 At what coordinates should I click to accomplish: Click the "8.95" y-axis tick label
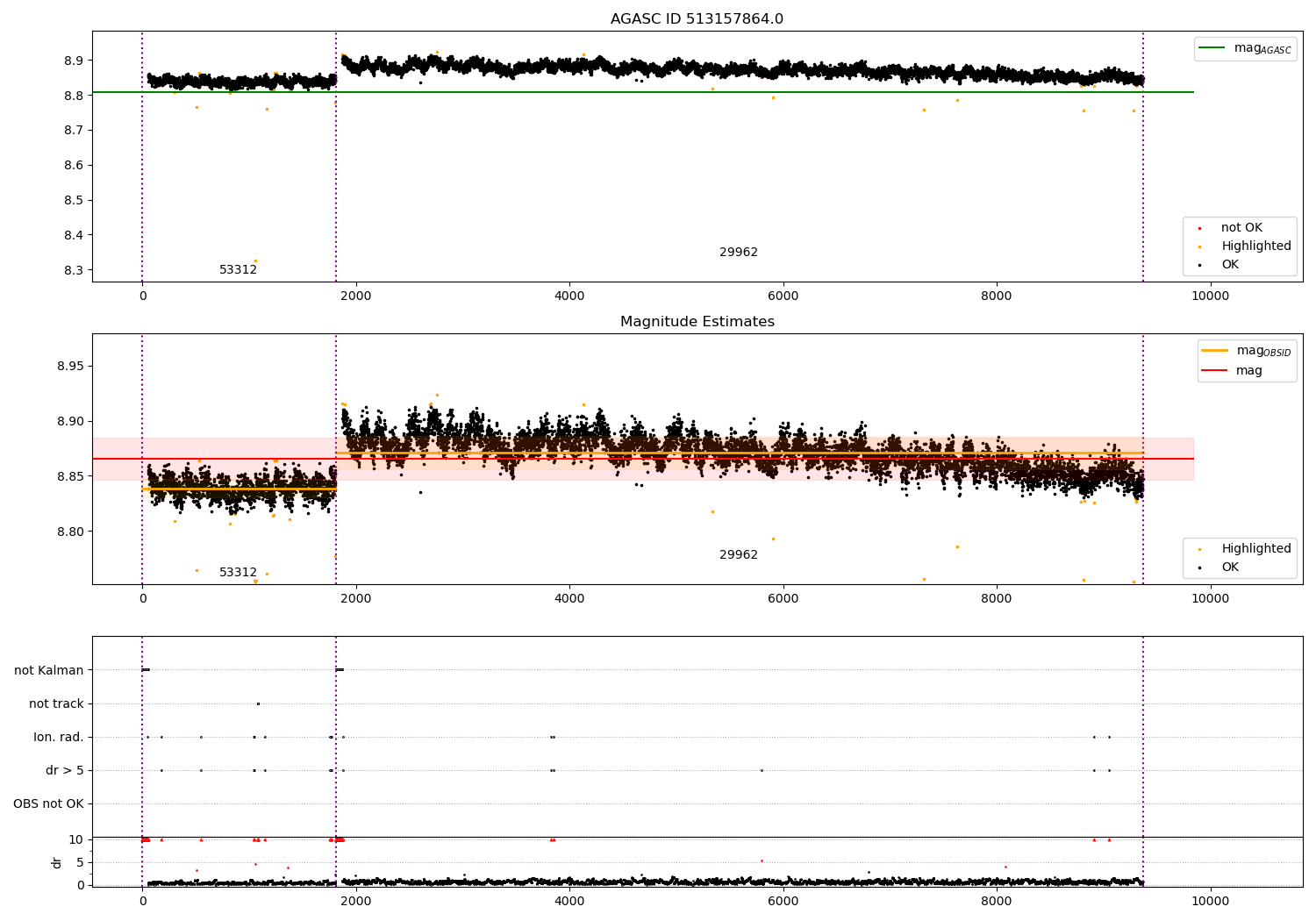coord(70,367)
